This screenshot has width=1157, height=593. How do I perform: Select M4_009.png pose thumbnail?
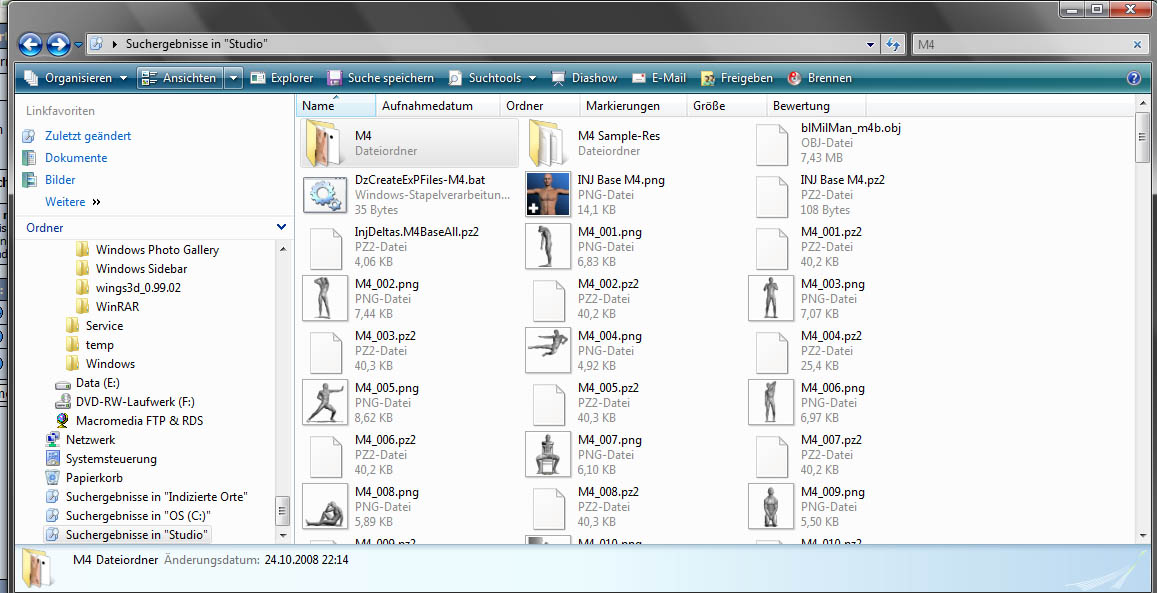(771, 506)
